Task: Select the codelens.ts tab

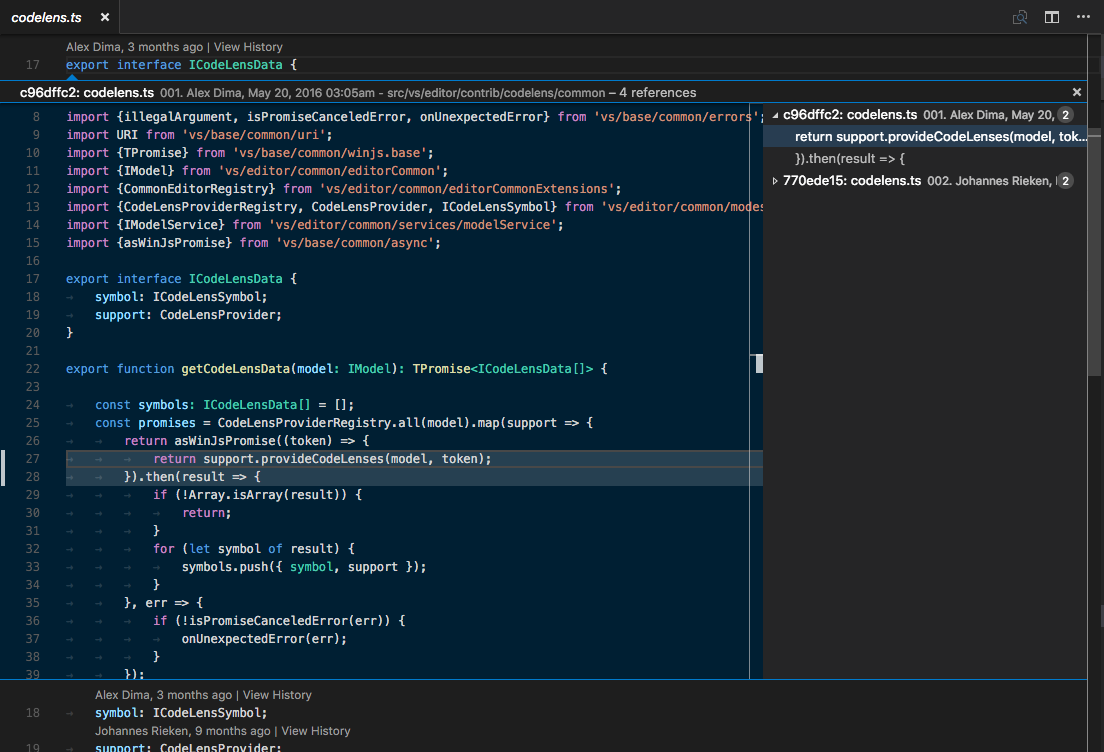Action: [47, 18]
